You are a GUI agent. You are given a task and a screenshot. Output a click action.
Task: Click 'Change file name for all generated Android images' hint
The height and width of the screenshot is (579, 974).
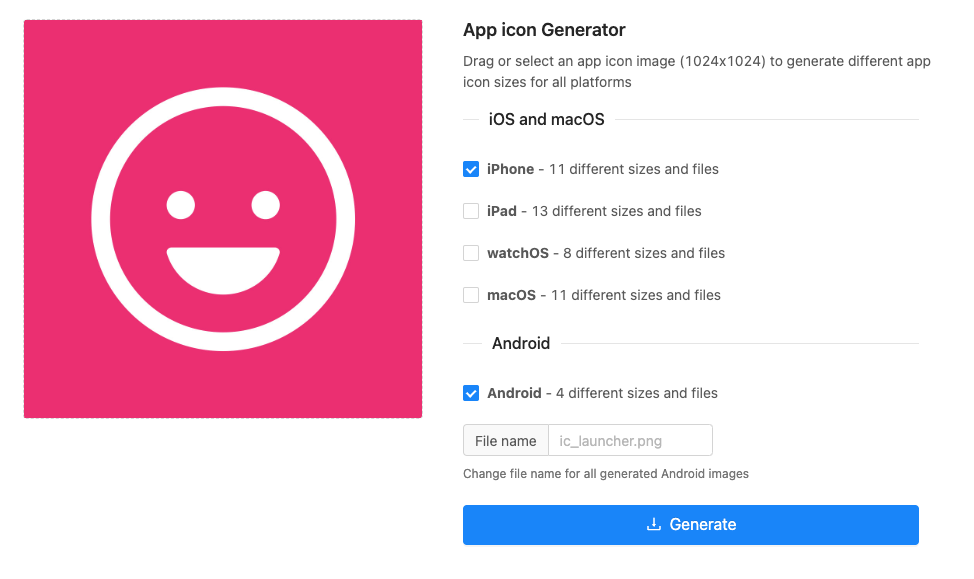coord(606,474)
